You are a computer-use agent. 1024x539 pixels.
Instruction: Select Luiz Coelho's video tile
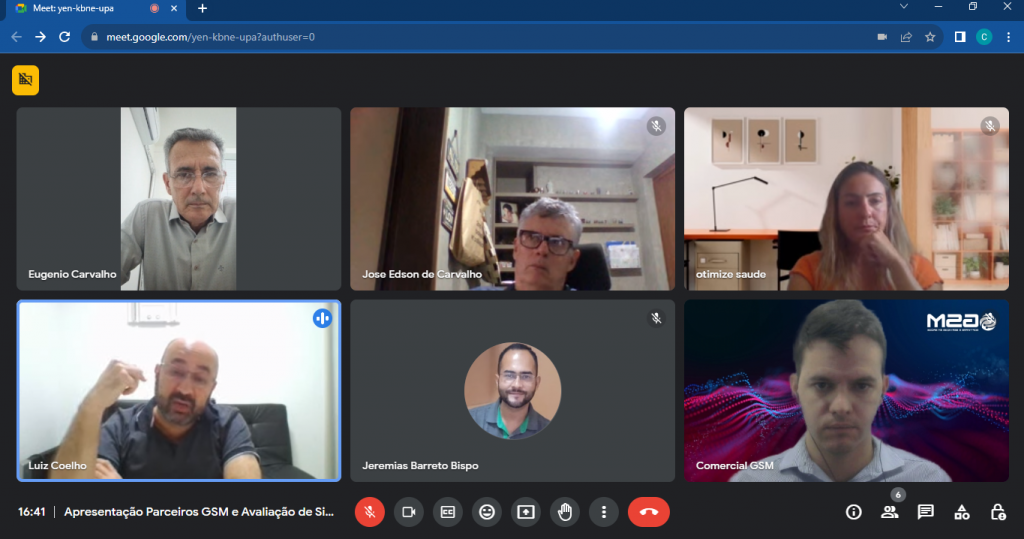pos(179,392)
